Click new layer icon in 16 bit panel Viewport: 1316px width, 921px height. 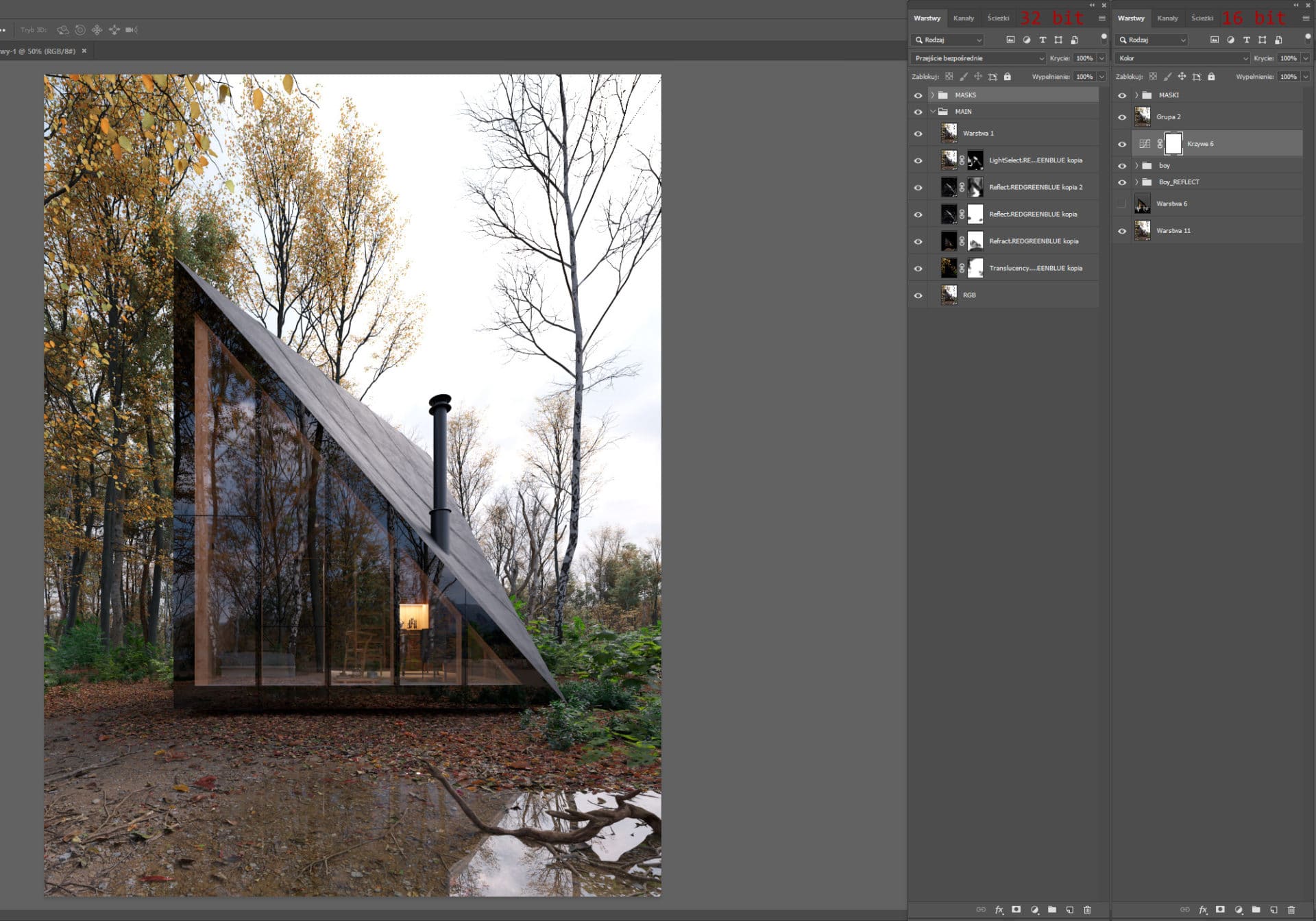point(1274,909)
